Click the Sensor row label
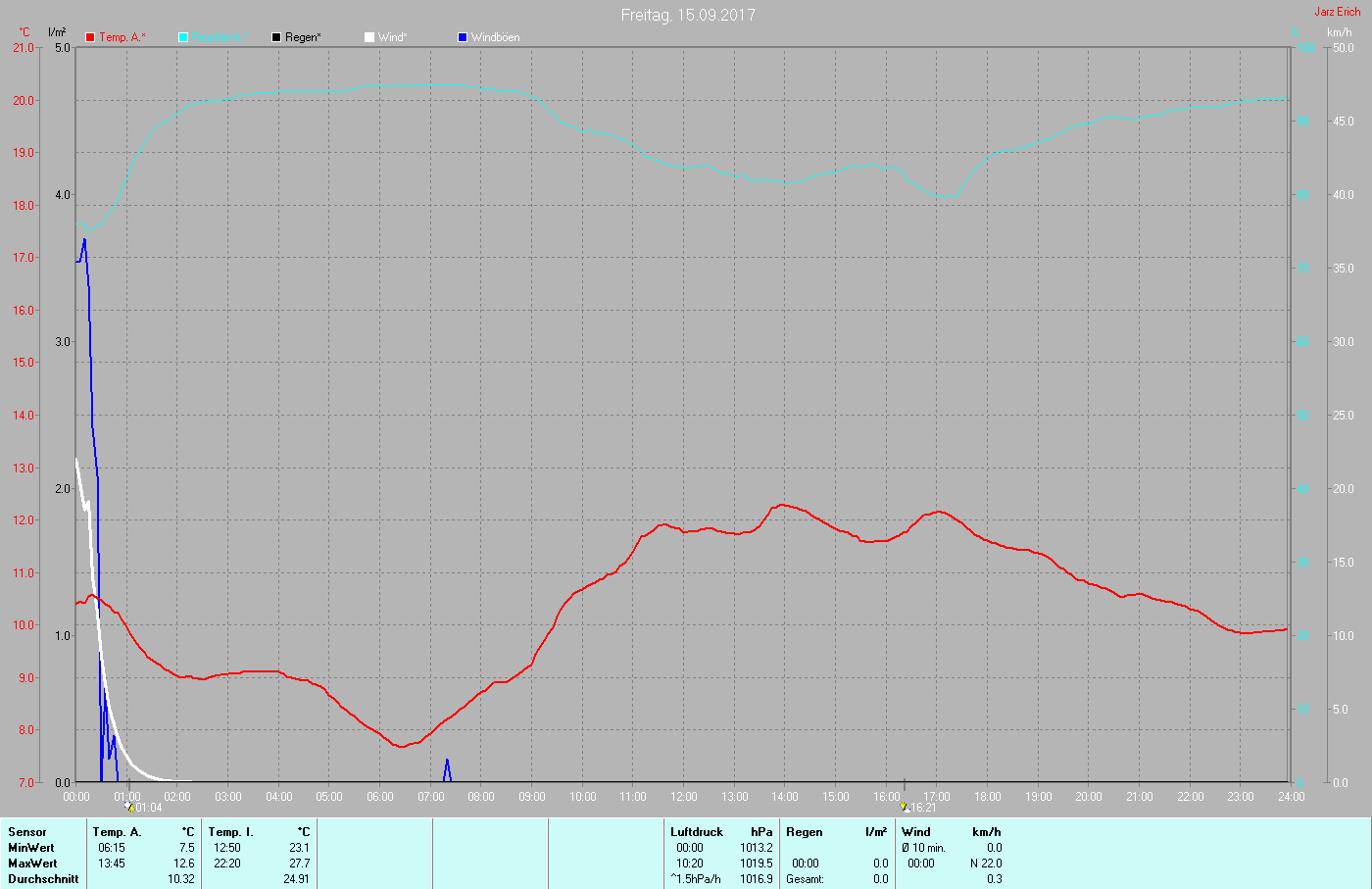 pyautogui.click(x=27, y=832)
